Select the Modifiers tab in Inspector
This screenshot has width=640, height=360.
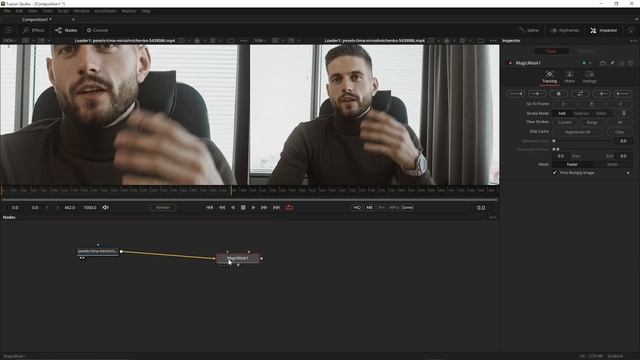coord(587,51)
